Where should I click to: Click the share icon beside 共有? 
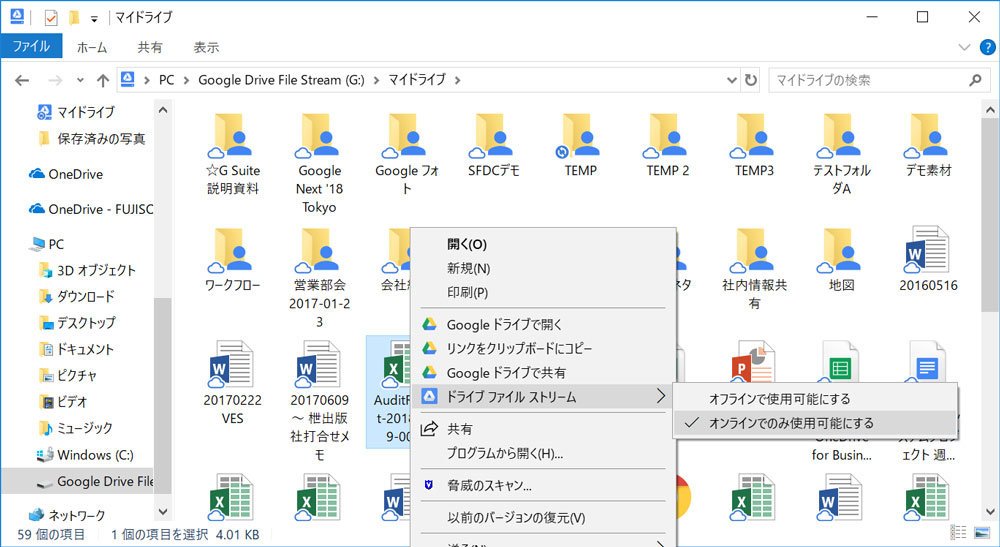(430, 428)
